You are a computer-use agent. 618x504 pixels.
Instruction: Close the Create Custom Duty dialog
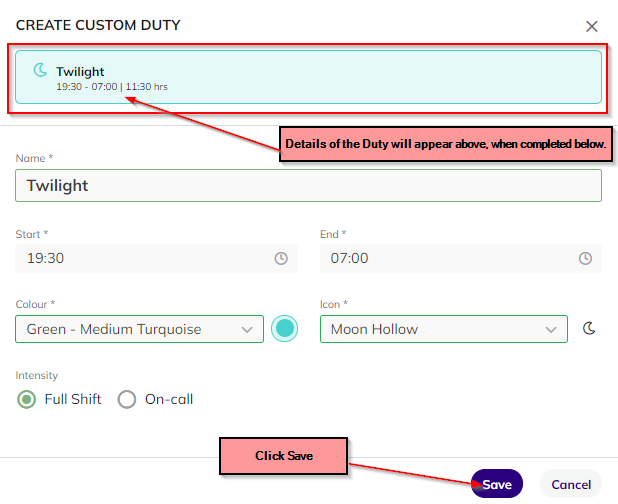click(591, 26)
